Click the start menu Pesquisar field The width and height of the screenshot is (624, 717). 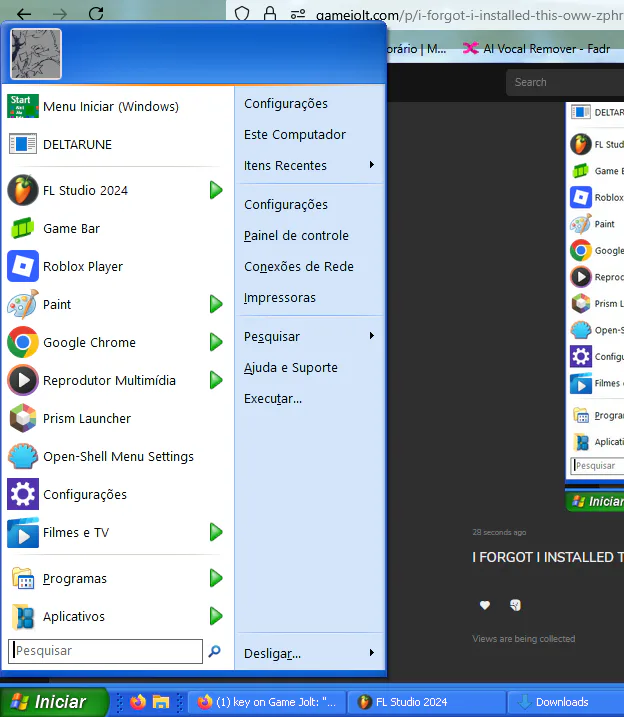pos(106,651)
